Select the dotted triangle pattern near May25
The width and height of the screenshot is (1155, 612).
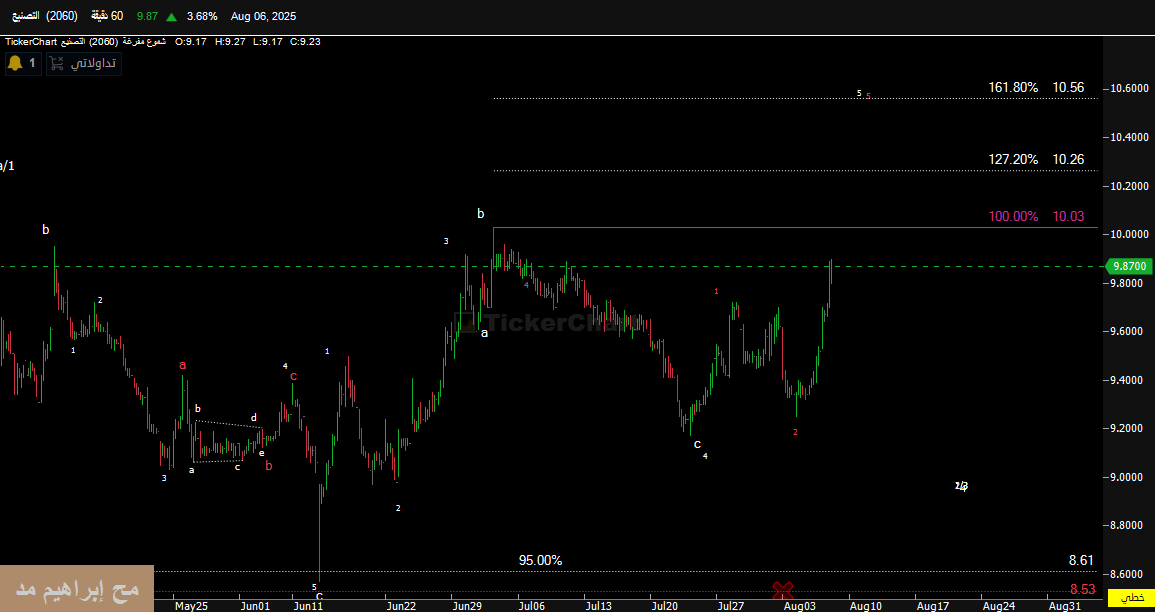(x=228, y=440)
